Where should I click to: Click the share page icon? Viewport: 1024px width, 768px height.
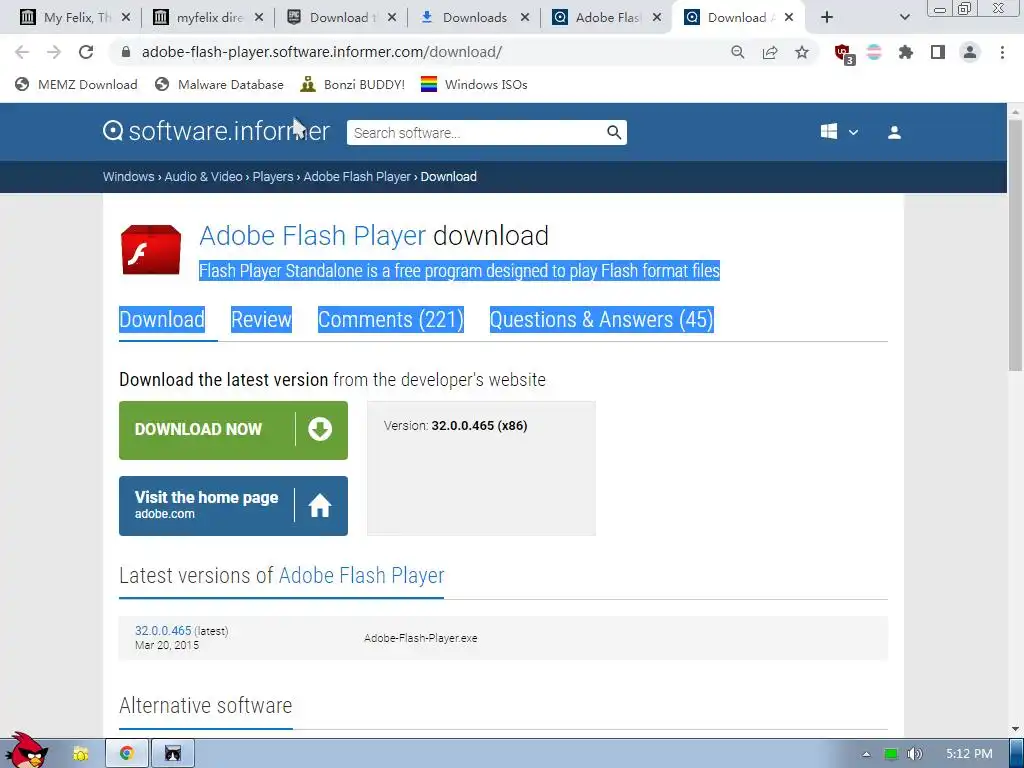[770, 52]
